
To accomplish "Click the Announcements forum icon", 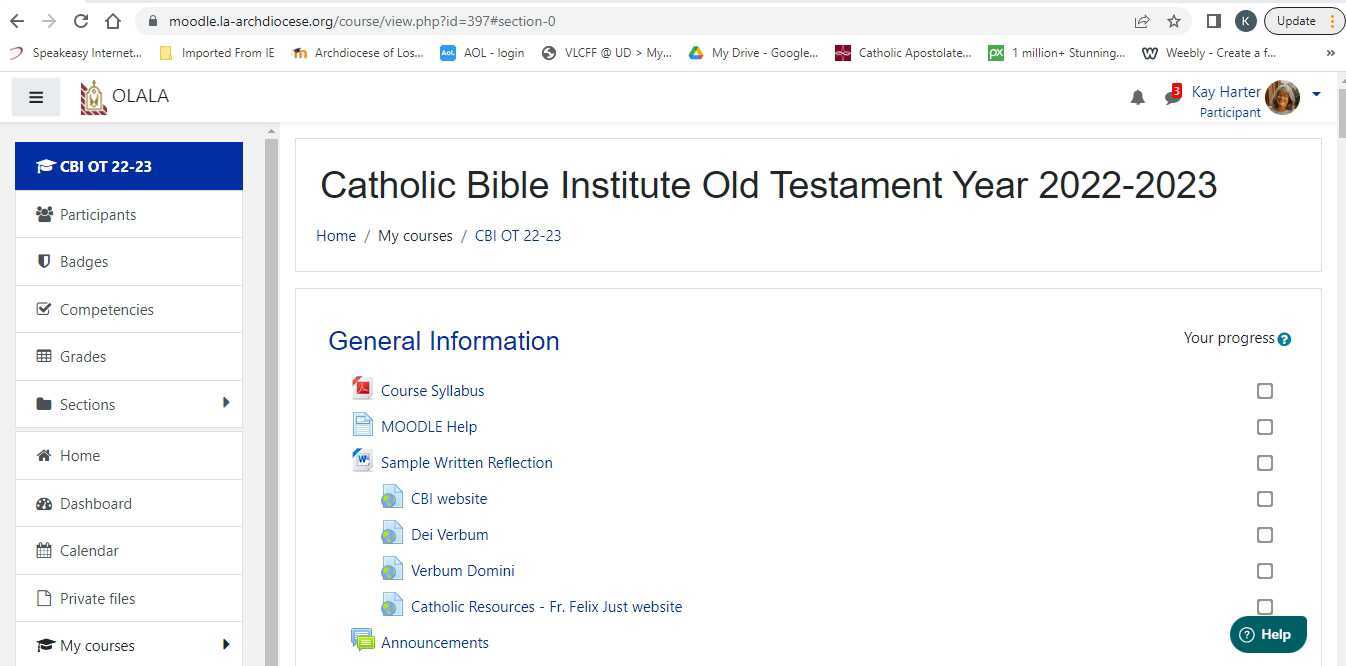I will (x=362, y=641).
